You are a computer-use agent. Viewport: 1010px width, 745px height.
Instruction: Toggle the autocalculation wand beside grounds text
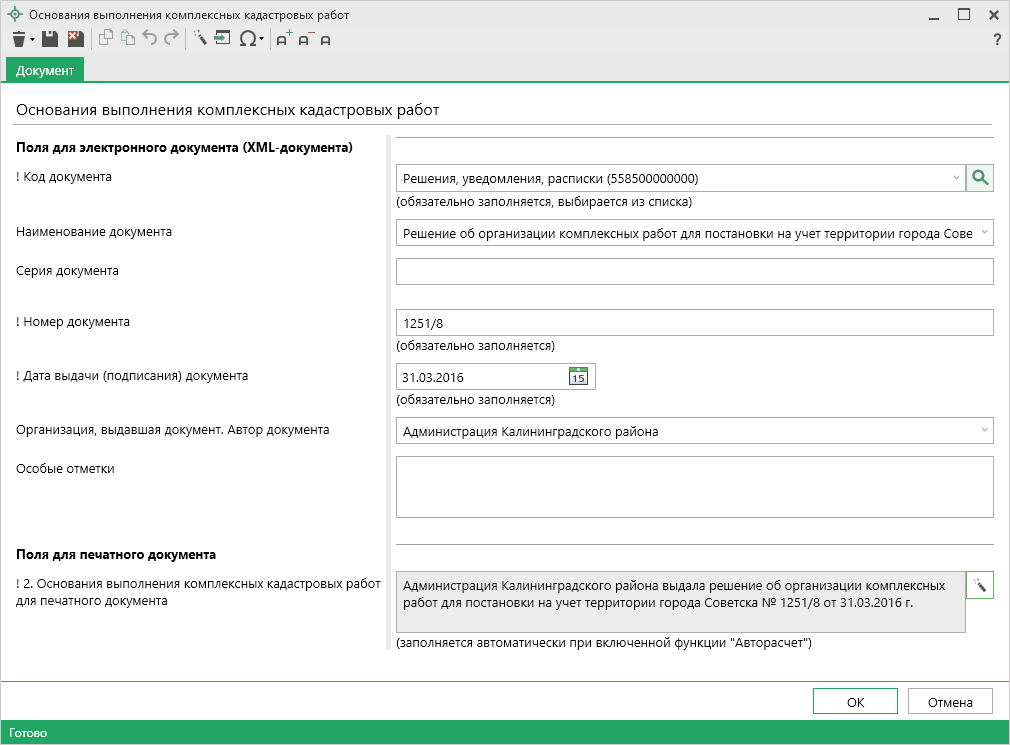click(x=980, y=585)
